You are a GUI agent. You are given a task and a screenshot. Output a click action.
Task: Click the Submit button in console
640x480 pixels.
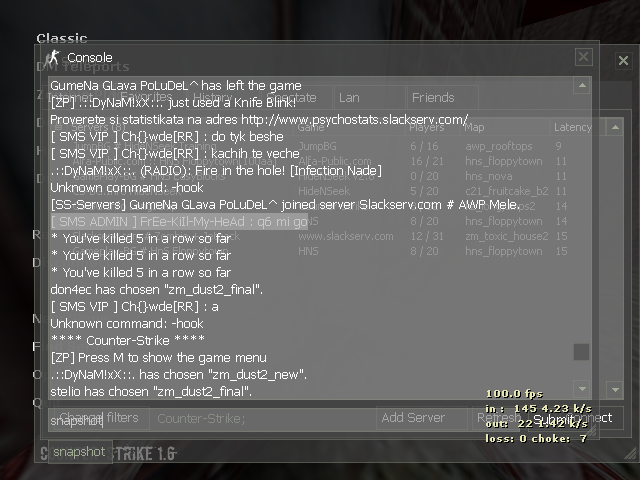(551, 419)
